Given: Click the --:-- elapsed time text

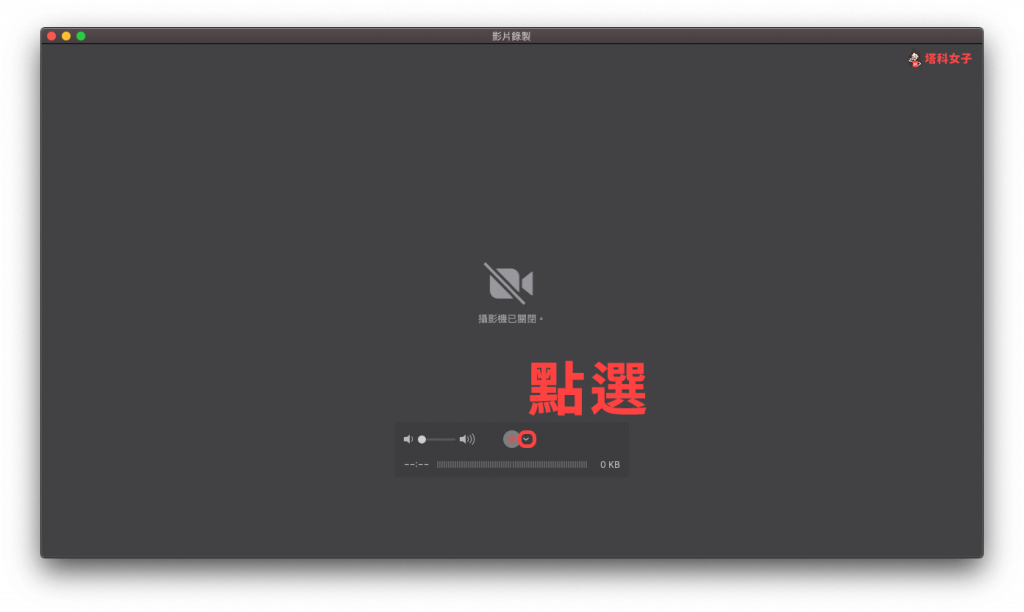Looking at the screenshot, I should click(x=416, y=464).
